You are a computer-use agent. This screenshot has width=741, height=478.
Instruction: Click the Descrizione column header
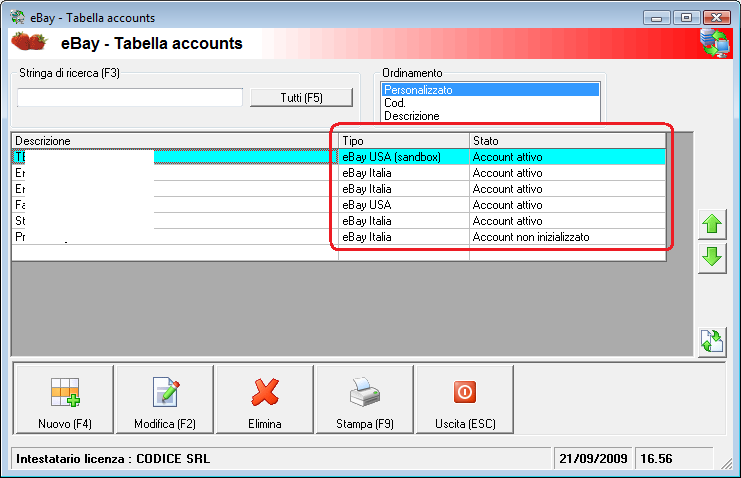[175, 141]
